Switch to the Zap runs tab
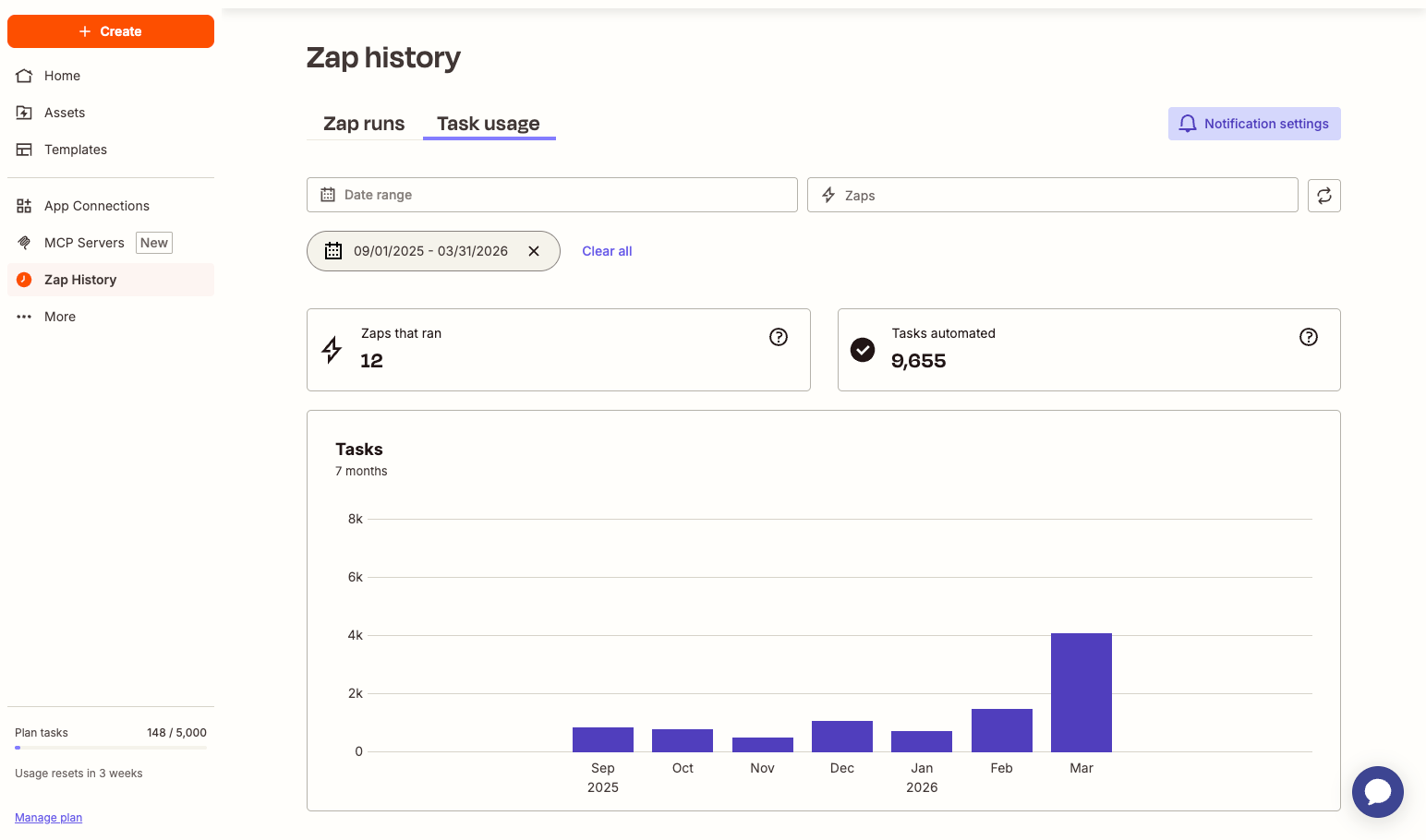 [x=363, y=123]
